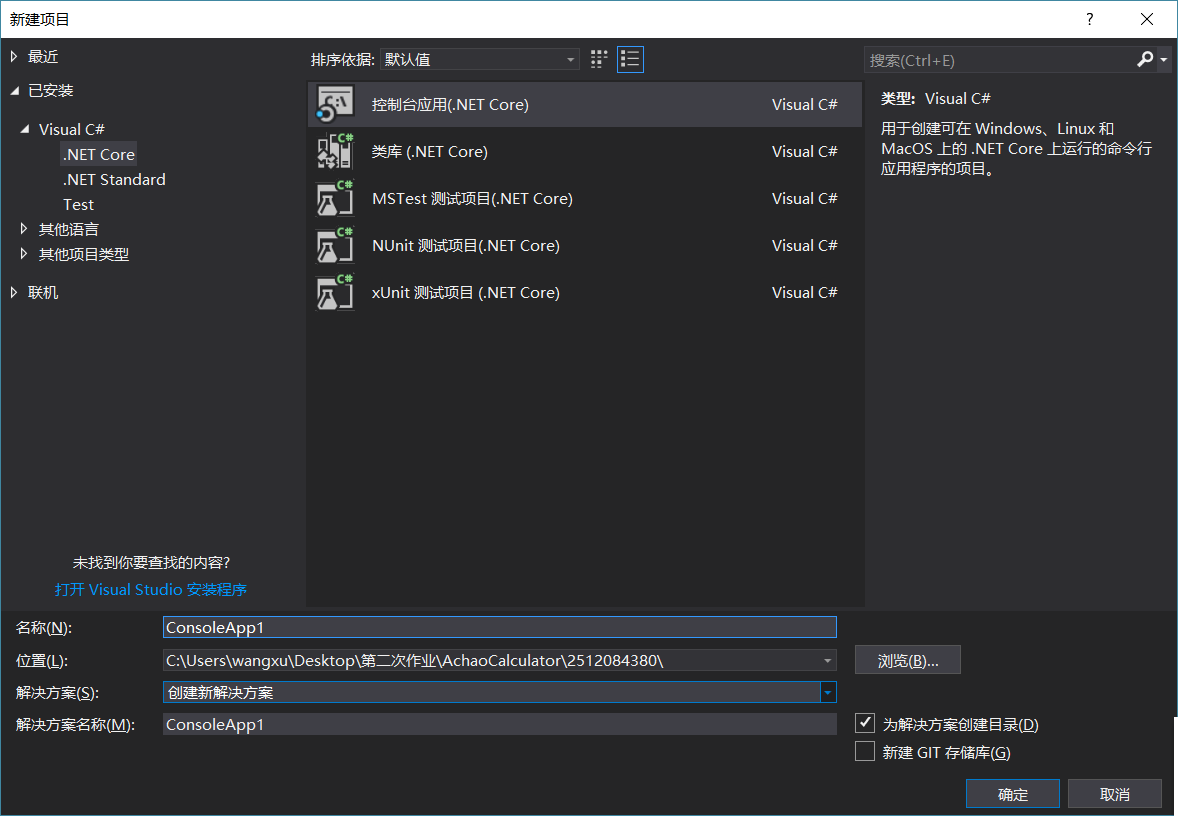The width and height of the screenshot is (1178, 816).
Task: Collapse the Visual C# tree node
Action: pyautogui.click(x=25, y=129)
